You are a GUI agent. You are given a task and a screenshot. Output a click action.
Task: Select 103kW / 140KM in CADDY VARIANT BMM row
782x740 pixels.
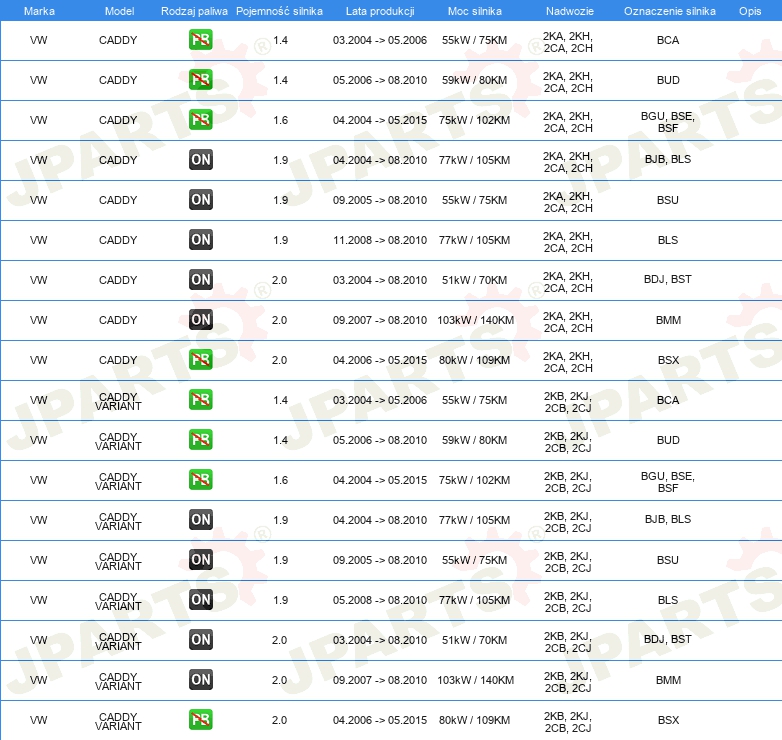(475, 680)
